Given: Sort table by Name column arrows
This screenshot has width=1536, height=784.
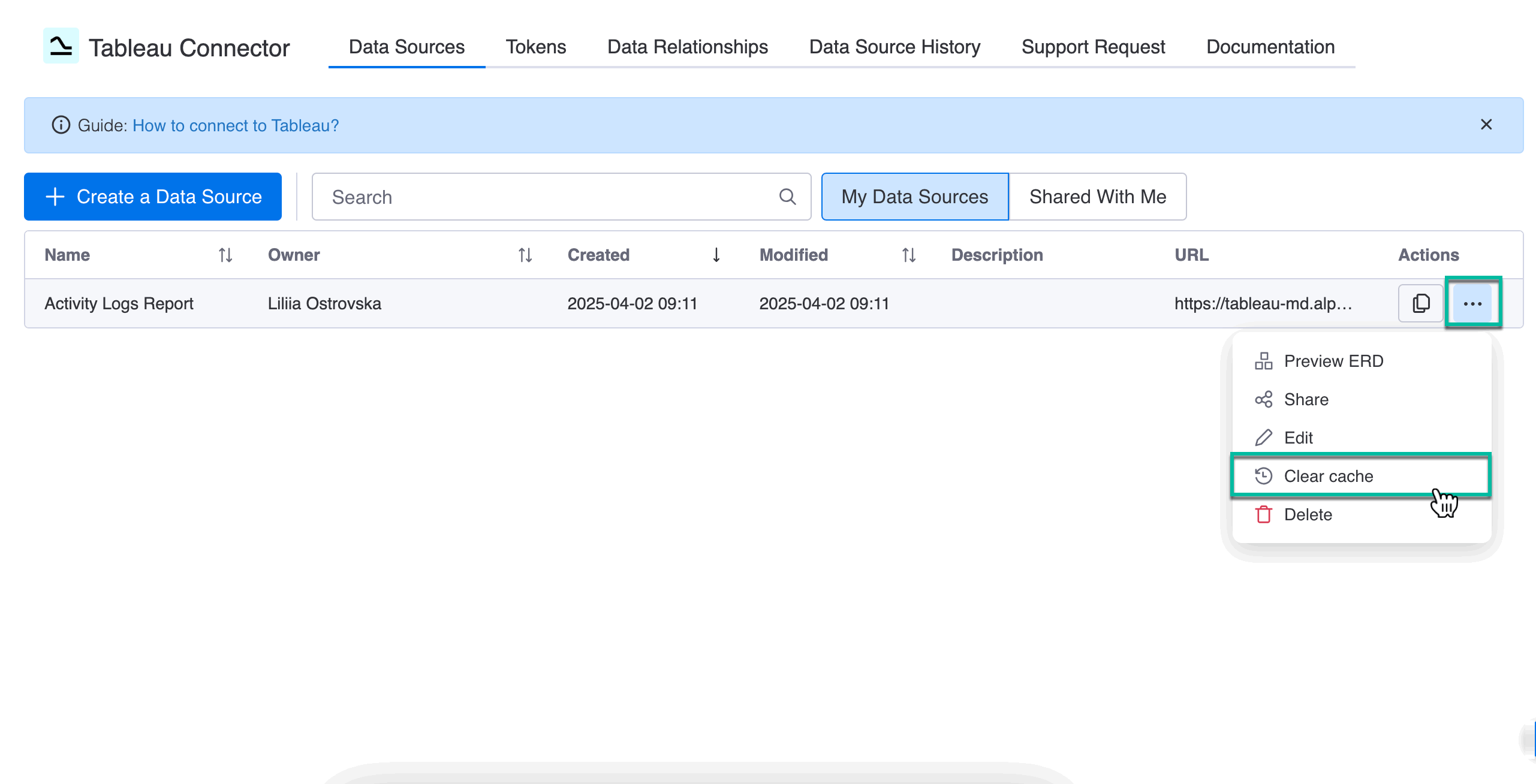Looking at the screenshot, I should tap(225, 255).
